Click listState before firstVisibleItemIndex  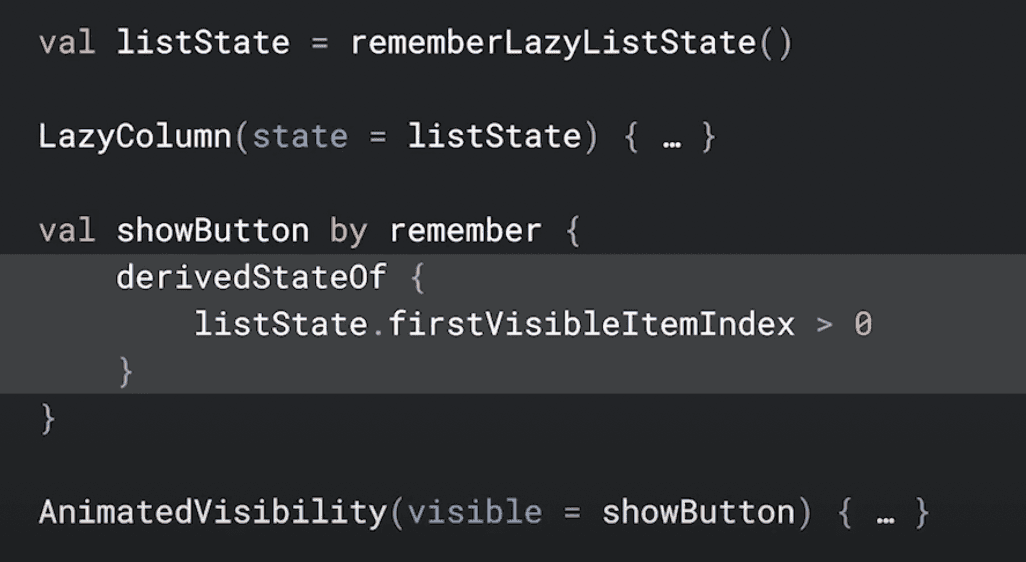(x=280, y=324)
